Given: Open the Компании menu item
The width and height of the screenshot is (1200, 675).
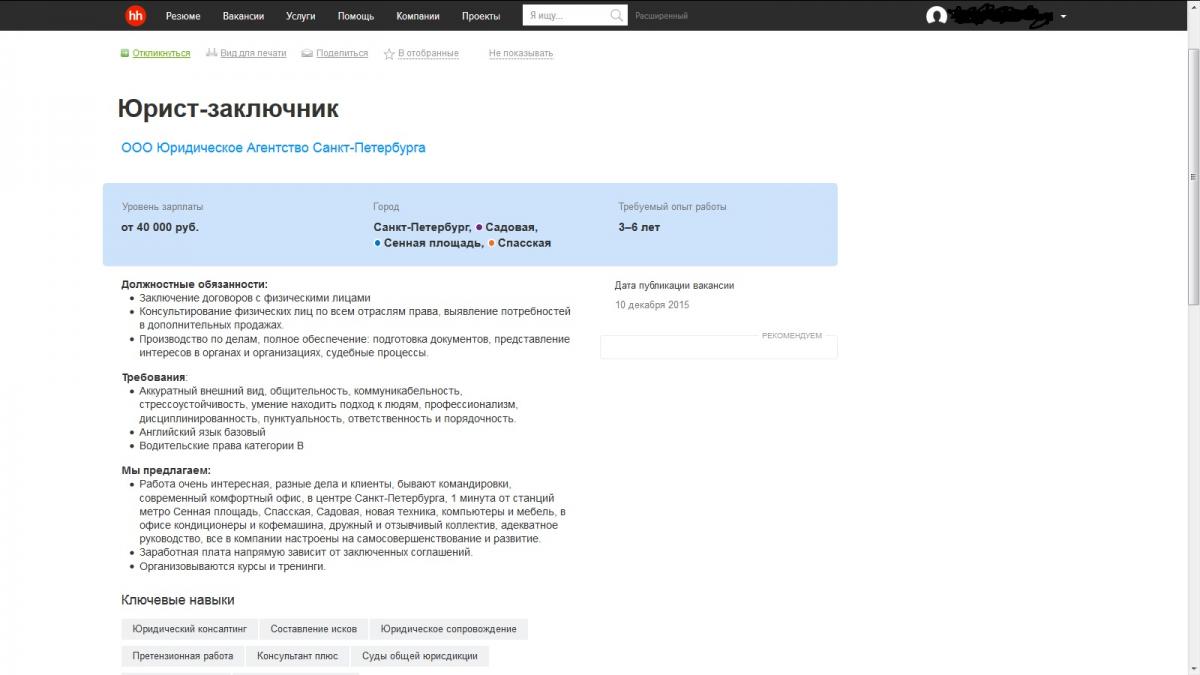Looking at the screenshot, I should (x=417, y=16).
